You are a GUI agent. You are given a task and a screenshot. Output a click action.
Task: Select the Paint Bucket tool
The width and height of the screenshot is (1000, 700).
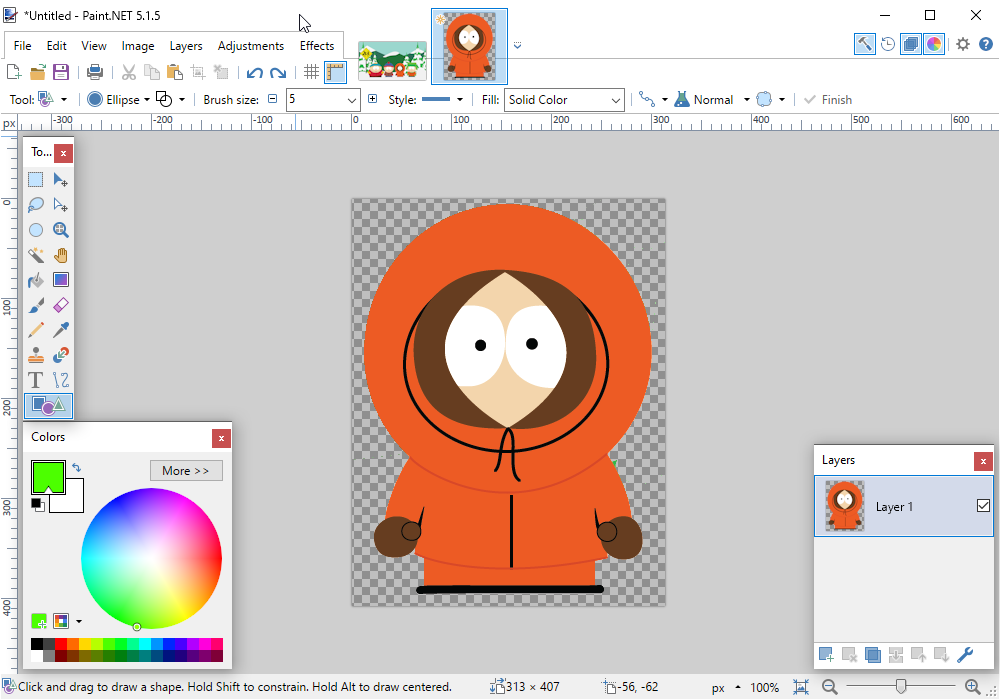tap(36, 280)
